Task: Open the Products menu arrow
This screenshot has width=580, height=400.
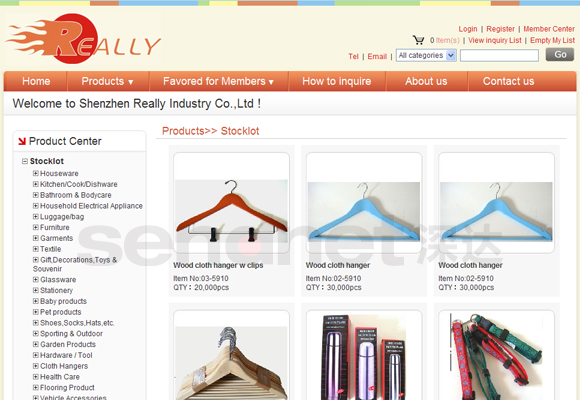Action: point(131,82)
